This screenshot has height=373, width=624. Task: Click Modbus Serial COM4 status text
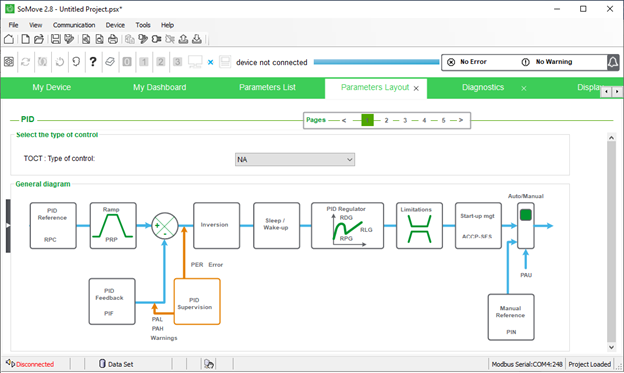click(527, 364)
